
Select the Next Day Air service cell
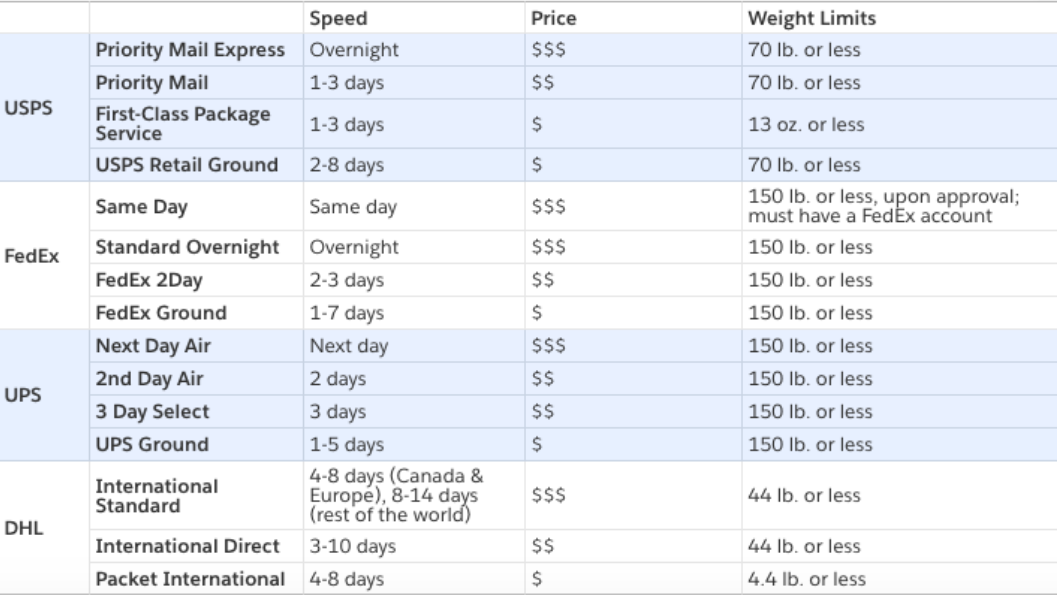152,346
